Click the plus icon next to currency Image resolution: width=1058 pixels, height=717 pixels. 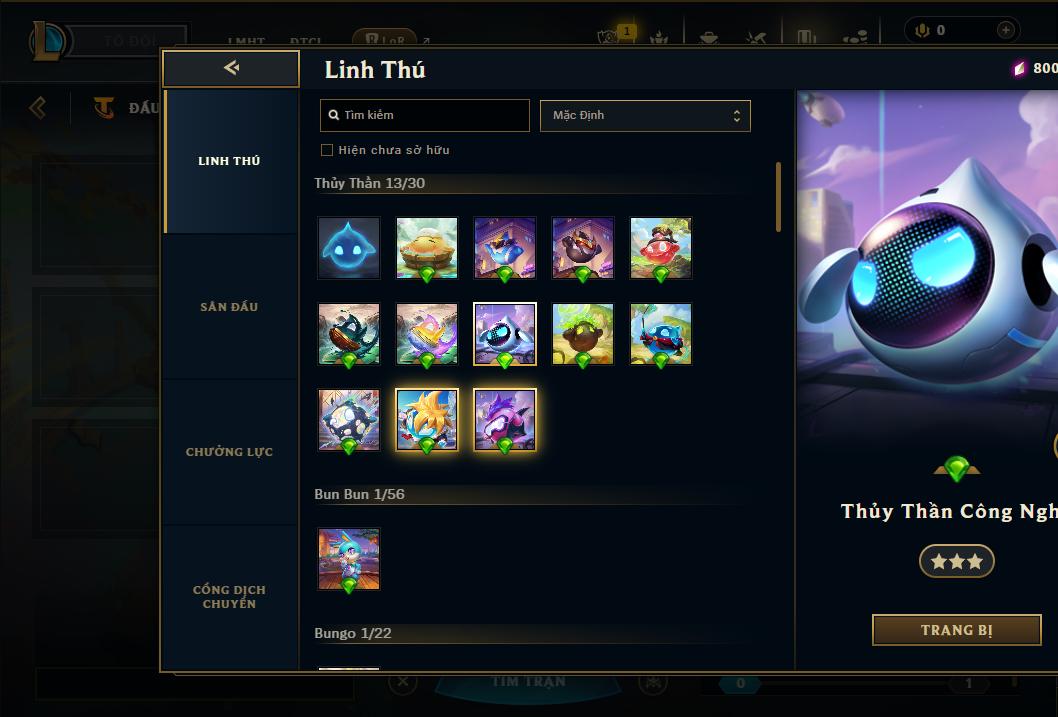1005,30
